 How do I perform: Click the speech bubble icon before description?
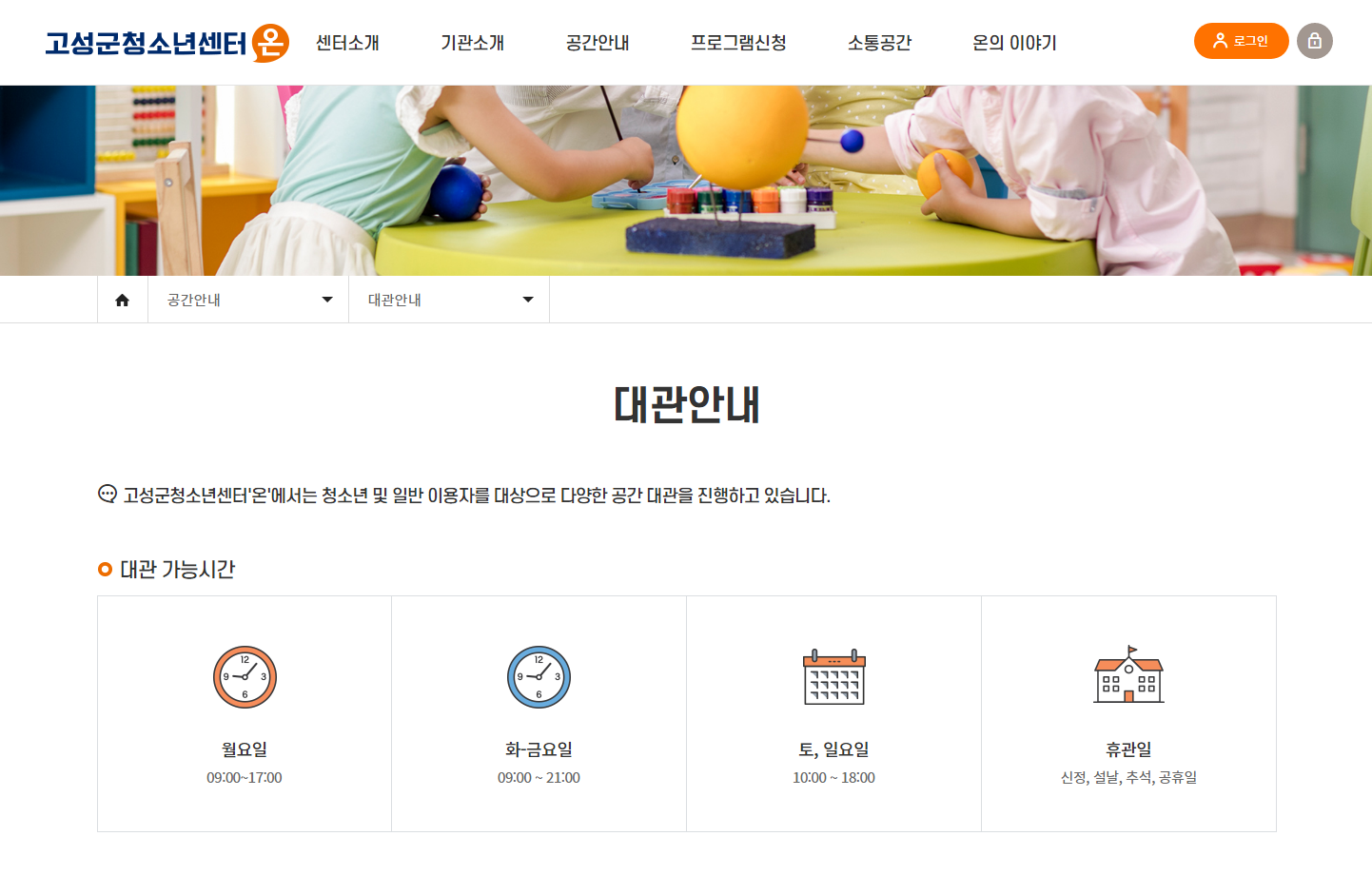pos(108,494)
